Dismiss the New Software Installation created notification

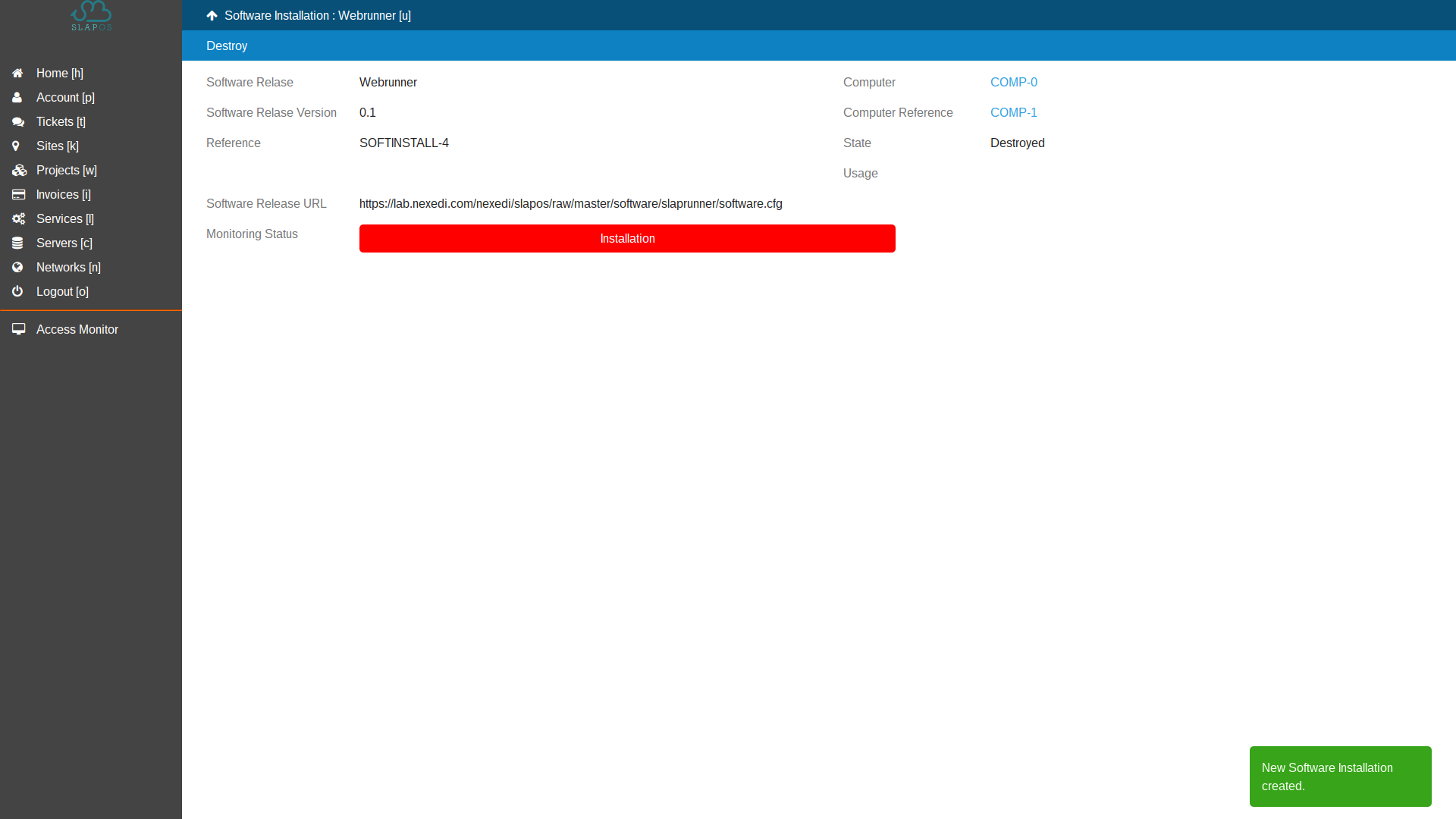(1340, 777)
